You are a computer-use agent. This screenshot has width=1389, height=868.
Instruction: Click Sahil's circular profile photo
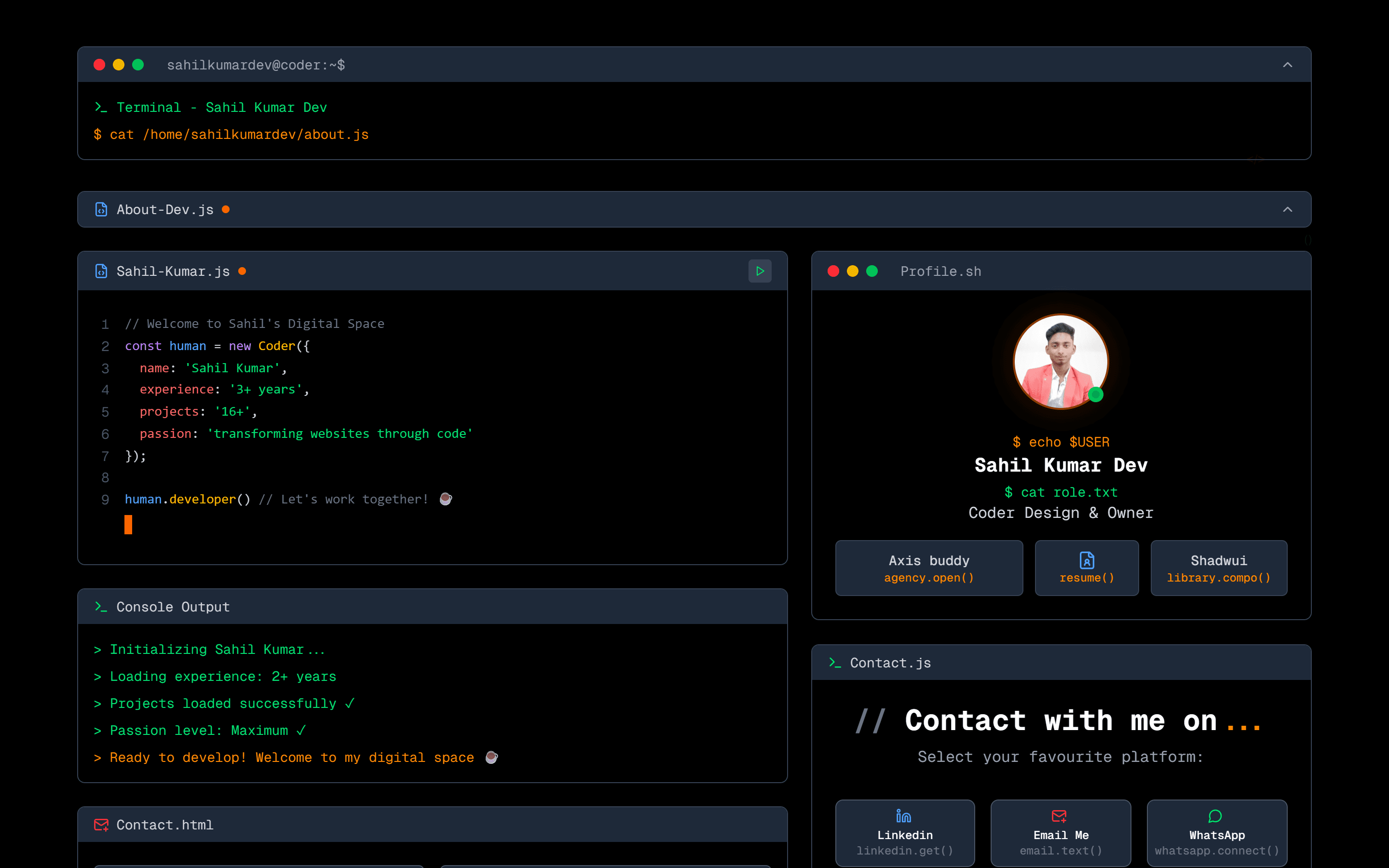tap(1060, 361)
